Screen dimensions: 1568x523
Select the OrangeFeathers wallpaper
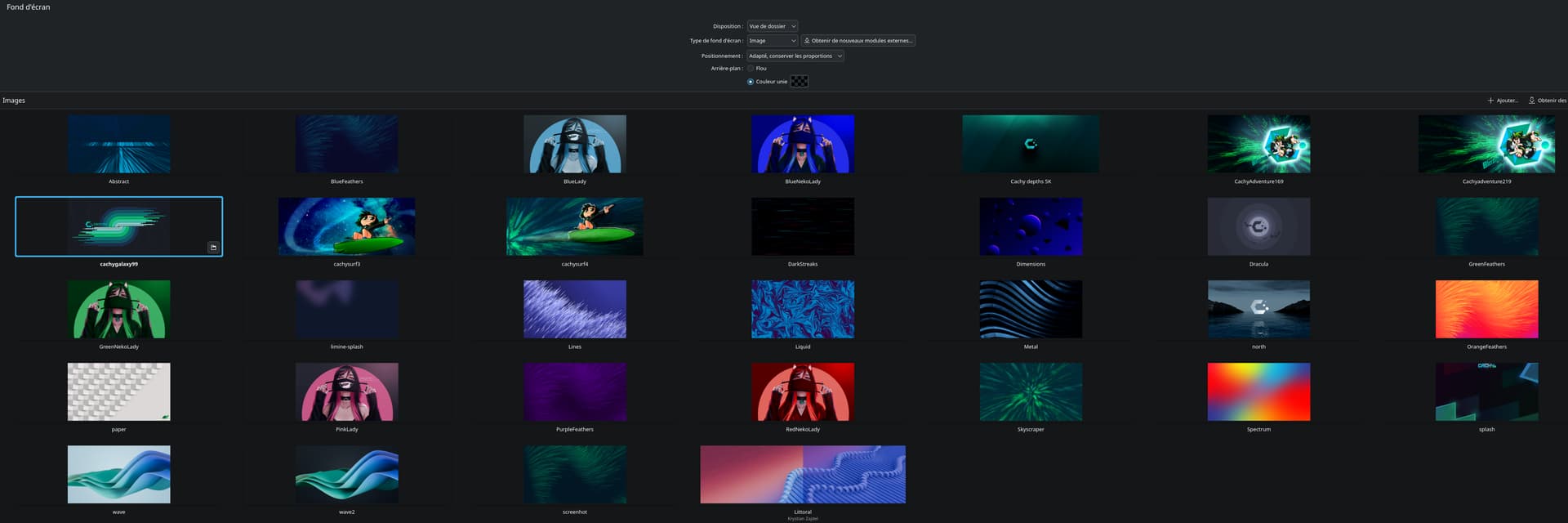coord(1486,310)
